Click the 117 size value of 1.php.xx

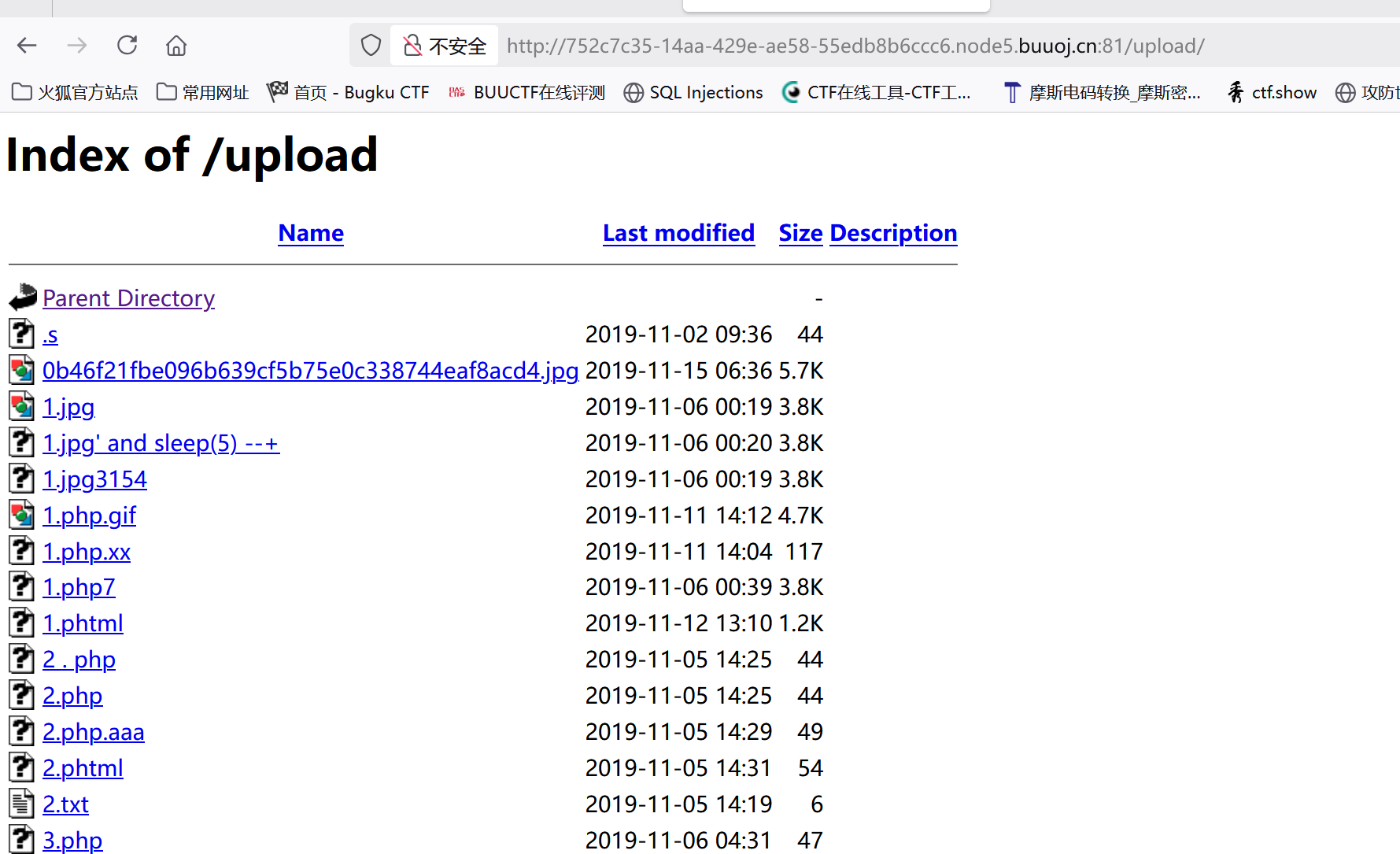pos(804,552)
